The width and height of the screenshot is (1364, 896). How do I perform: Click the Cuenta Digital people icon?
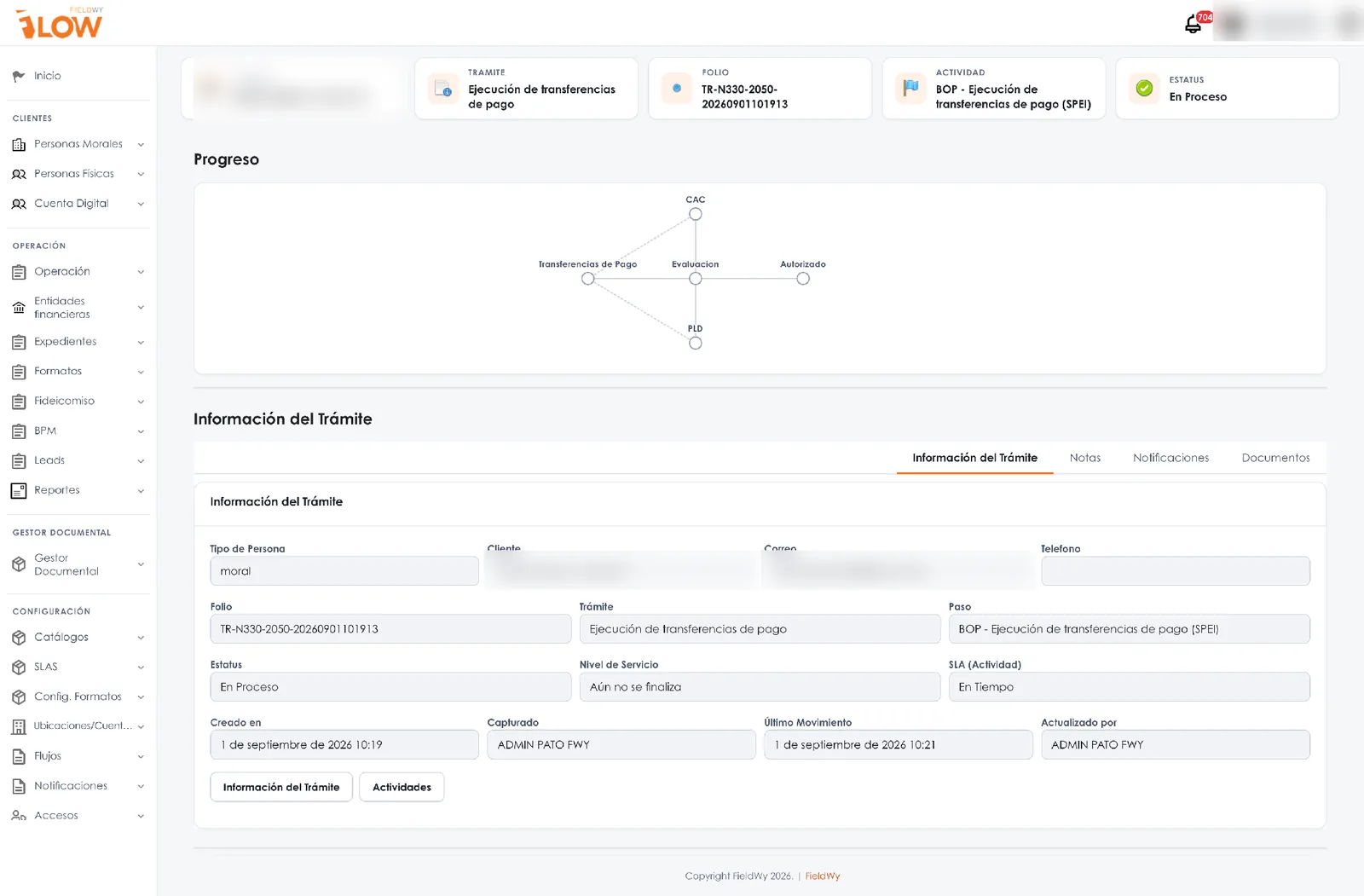[19, 204]
